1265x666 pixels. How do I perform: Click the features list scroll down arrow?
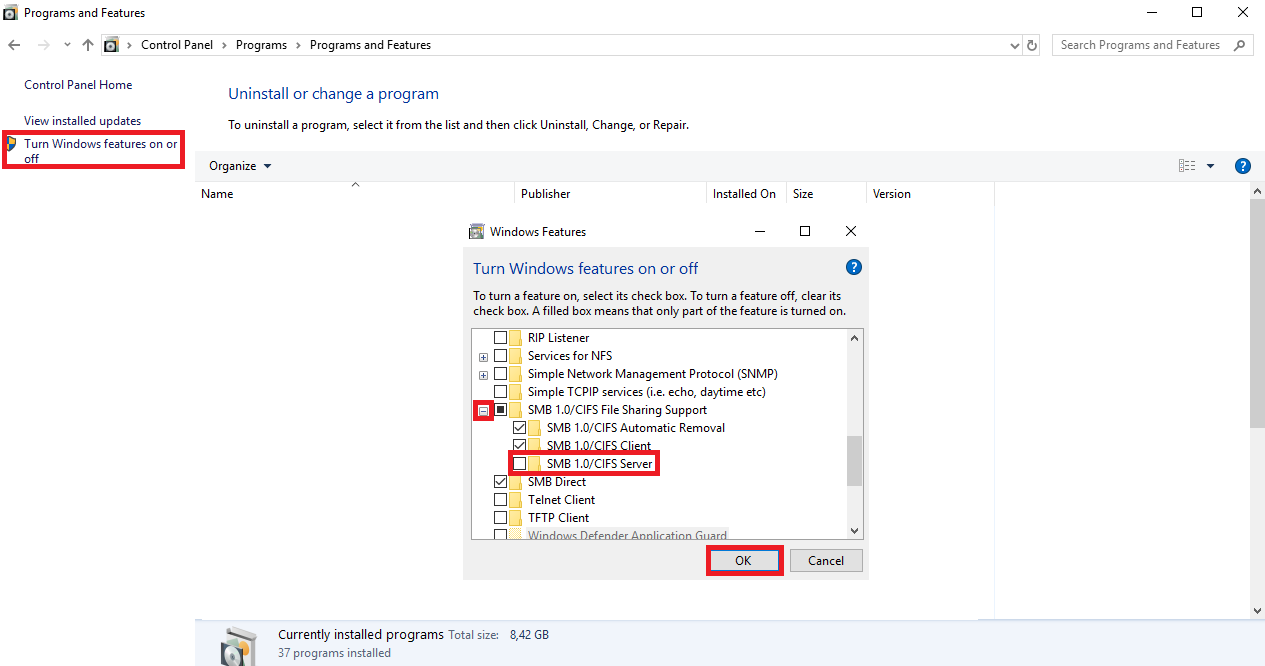855,531
